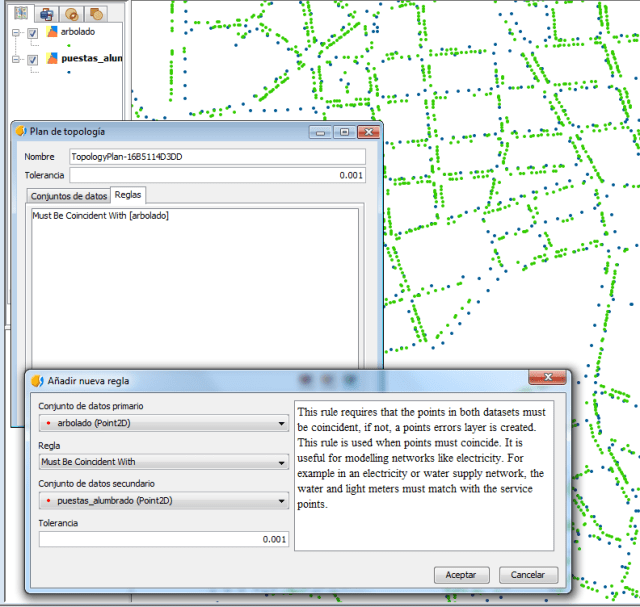This screenshot has height=607, width=640.
Task: Open the Regla dropdown
Action: click(x=281, y=462)
